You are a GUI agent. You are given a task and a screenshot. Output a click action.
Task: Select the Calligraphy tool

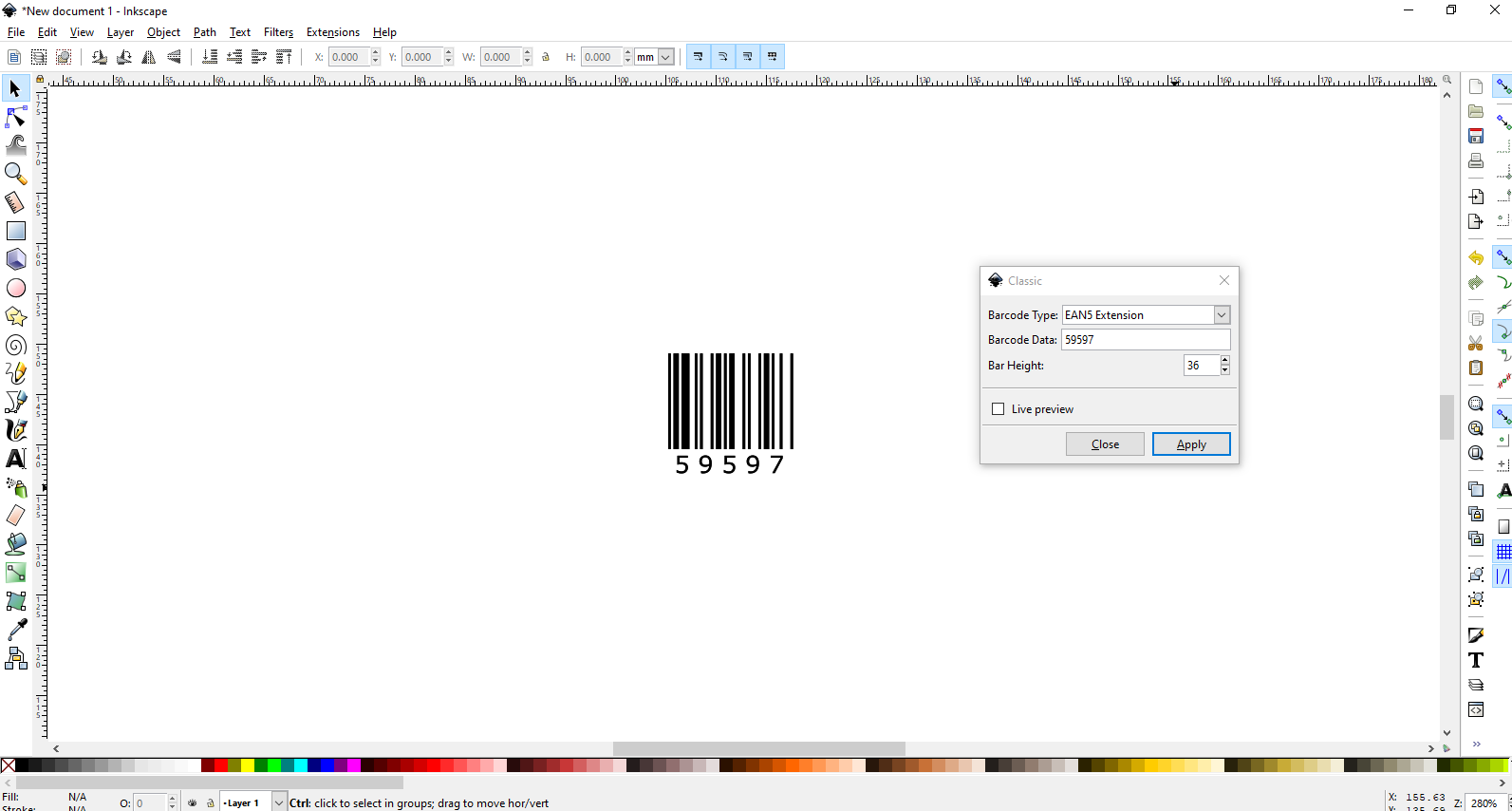click(15, 430)
